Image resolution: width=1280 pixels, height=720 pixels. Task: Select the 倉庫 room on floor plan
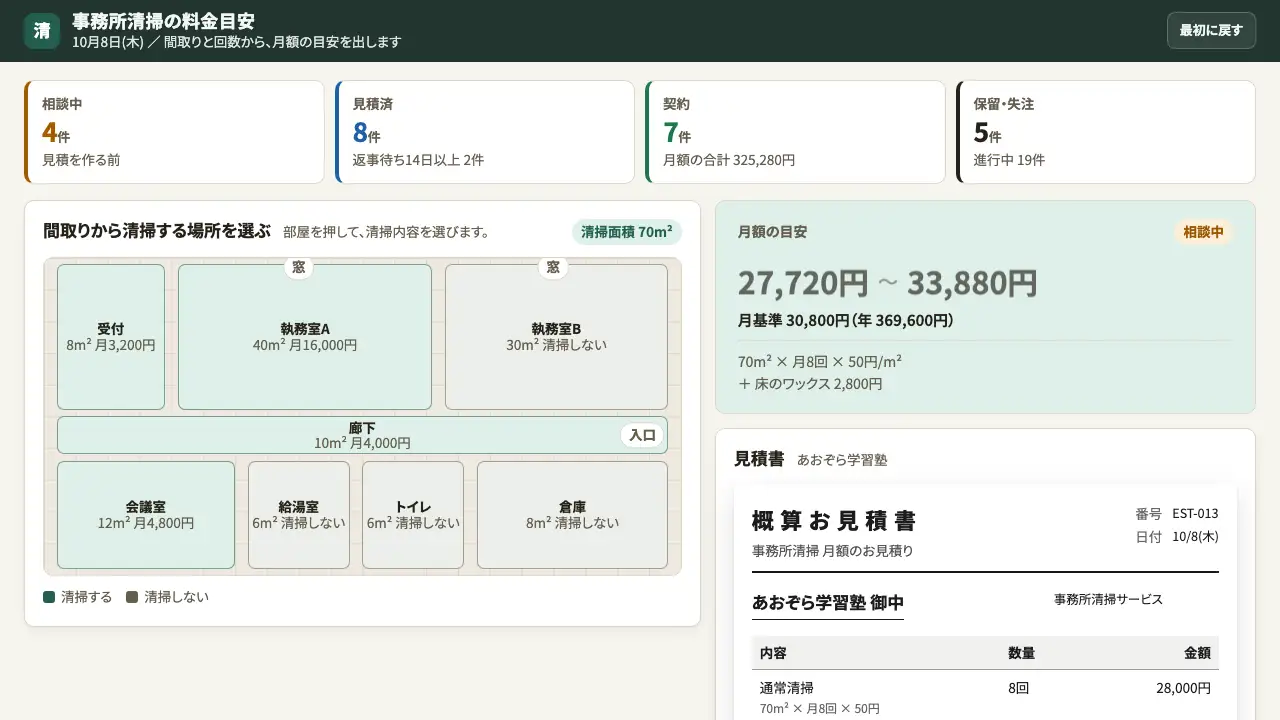572,515
